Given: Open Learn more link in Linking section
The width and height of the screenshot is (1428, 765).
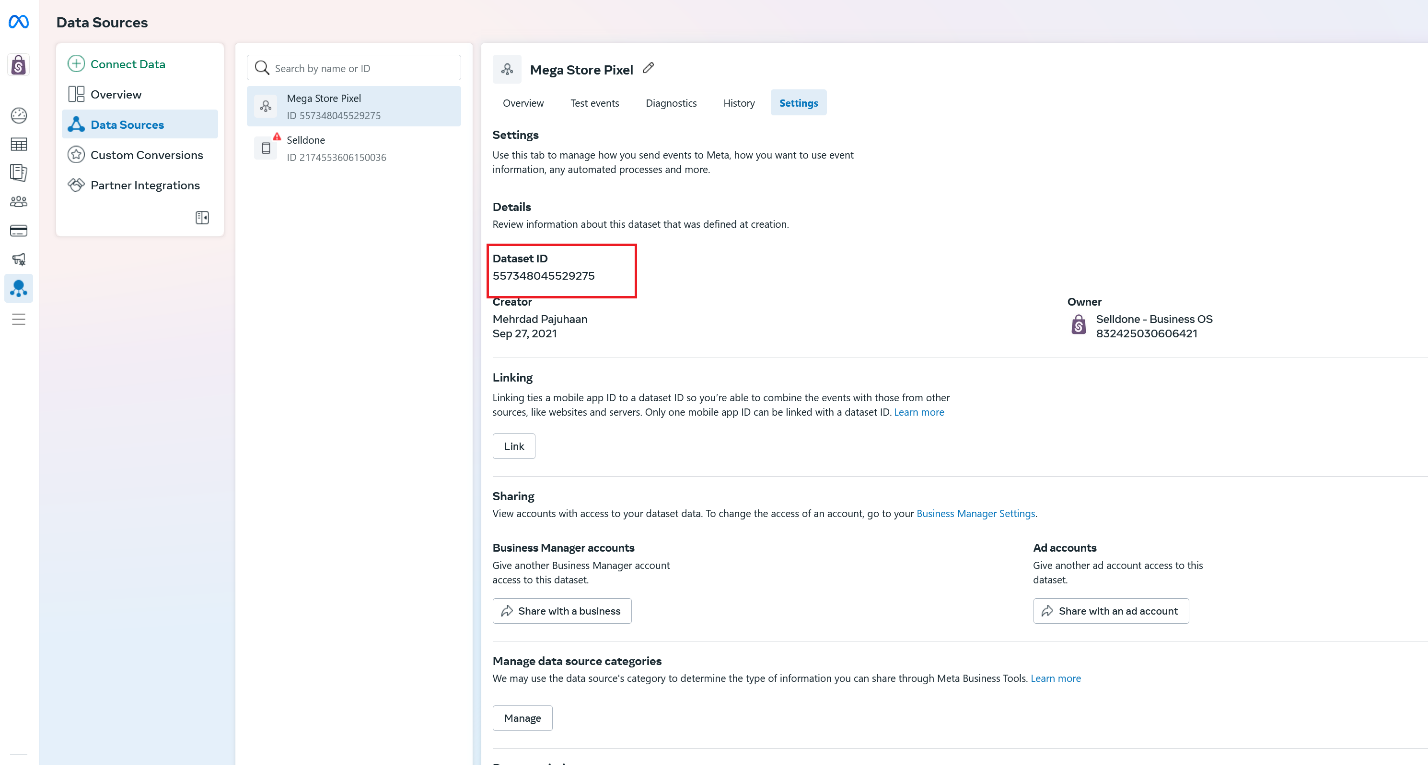Looking at the screenshot, I should [919, 412].
